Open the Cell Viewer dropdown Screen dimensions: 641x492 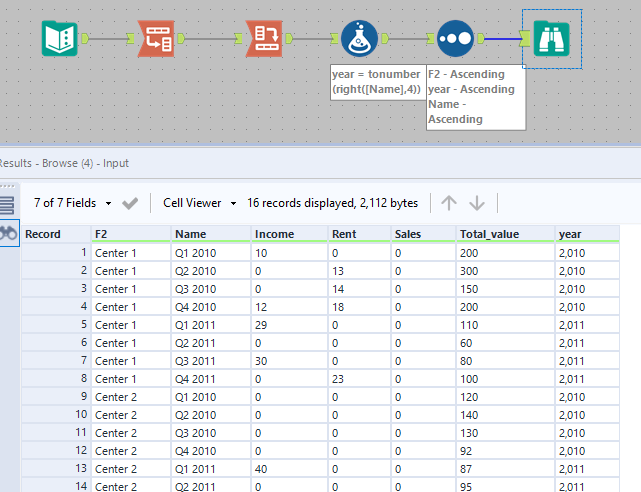(199, 203)
